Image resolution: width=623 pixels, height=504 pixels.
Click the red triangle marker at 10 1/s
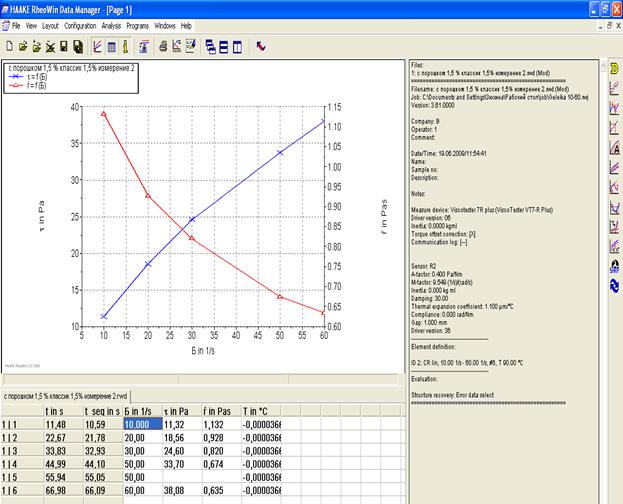(104, 114)
